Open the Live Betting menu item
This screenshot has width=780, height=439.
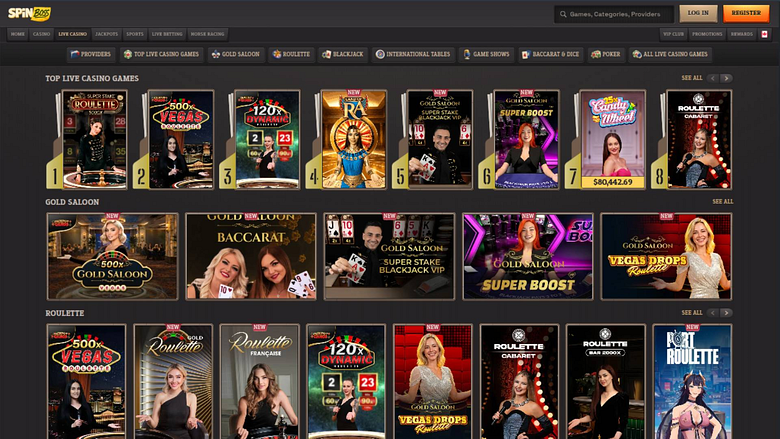(167, 34)
